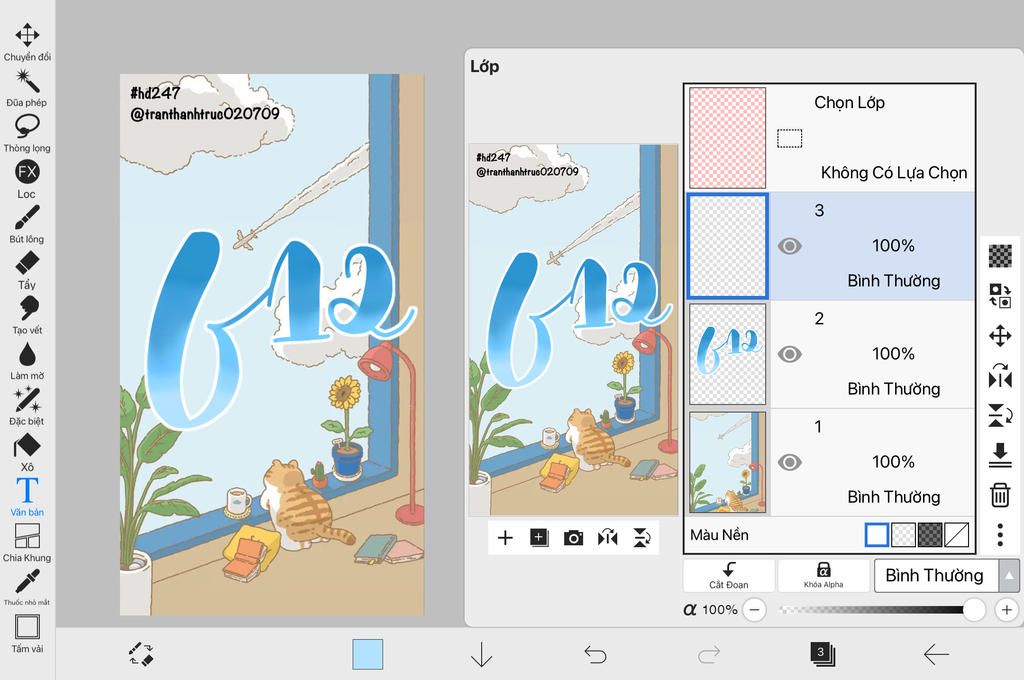Select the Thuốc nhỏ mắt eyedropper tool

click(27, 587)
